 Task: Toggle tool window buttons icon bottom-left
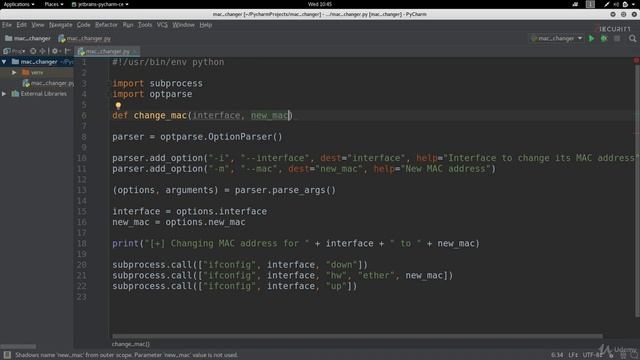click(x=7, y=355)
